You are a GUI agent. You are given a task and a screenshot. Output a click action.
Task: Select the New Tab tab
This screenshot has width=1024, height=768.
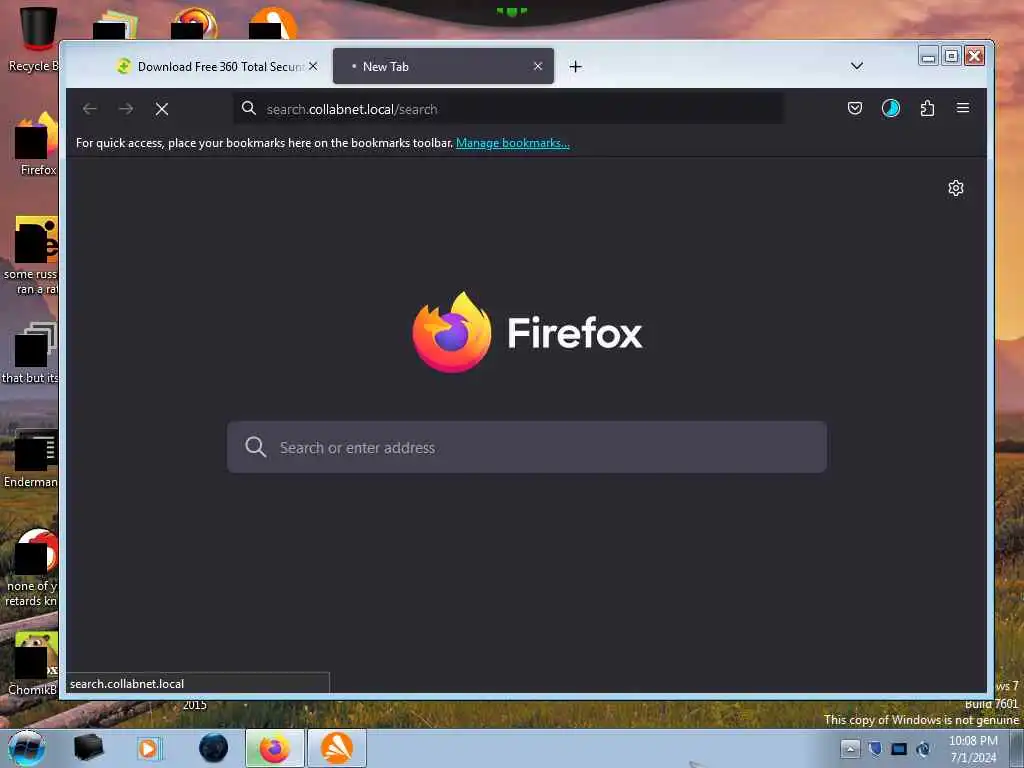(443, 66)
